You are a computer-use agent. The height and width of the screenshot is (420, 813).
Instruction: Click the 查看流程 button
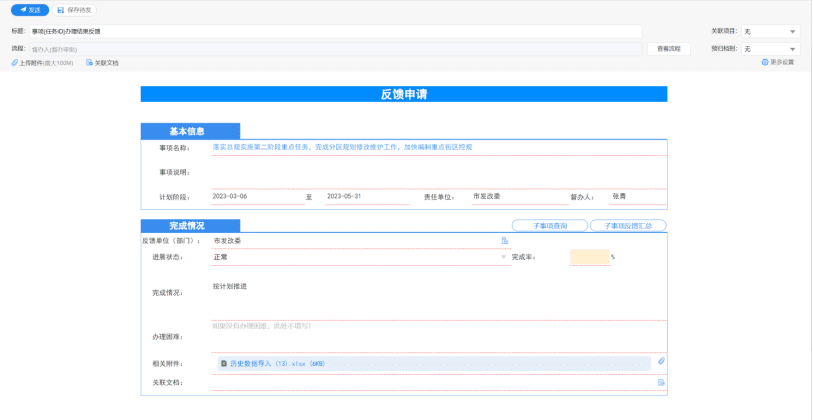[x=669, y=49]
